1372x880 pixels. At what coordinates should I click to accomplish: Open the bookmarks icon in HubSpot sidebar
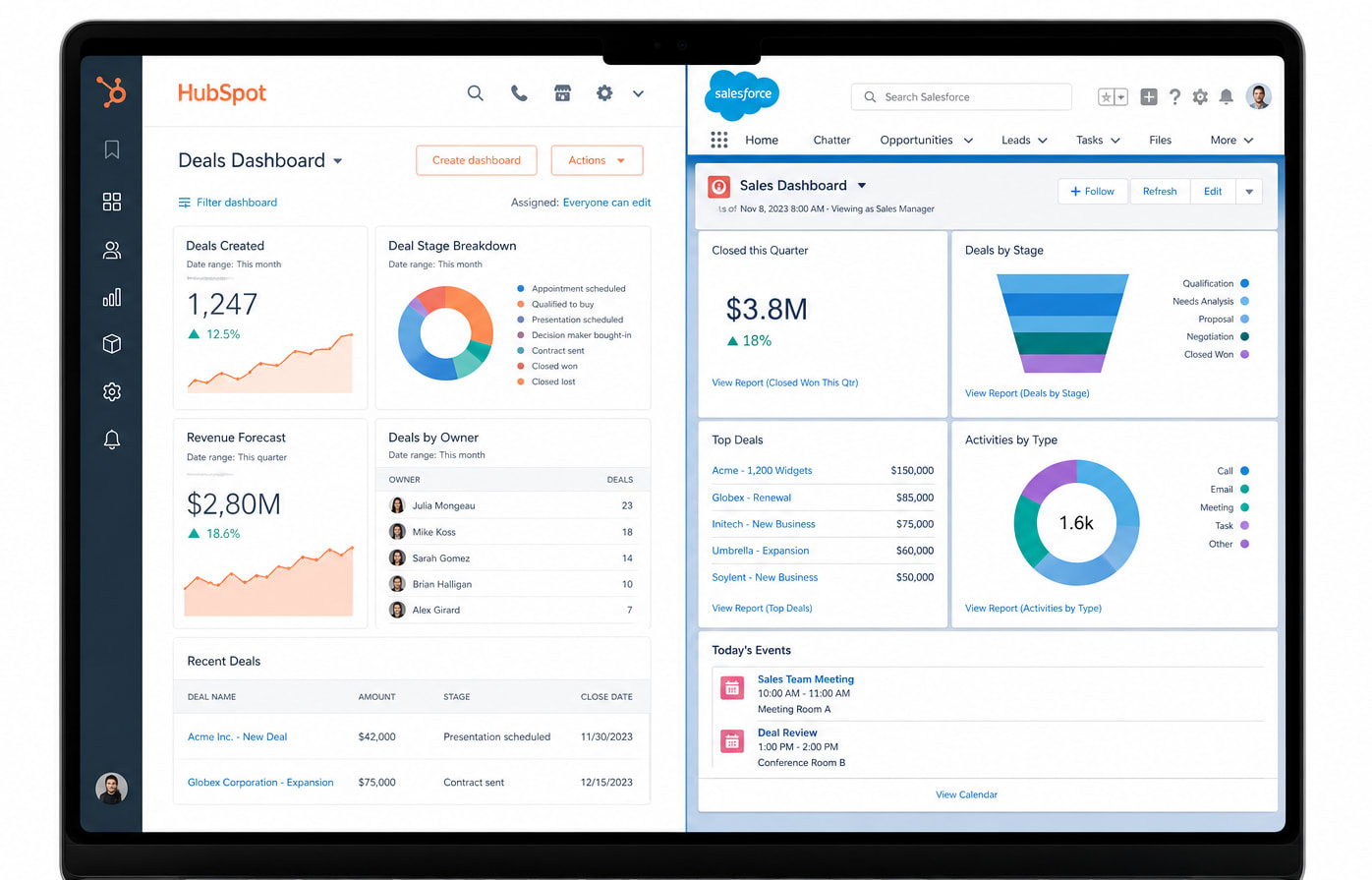112,149
